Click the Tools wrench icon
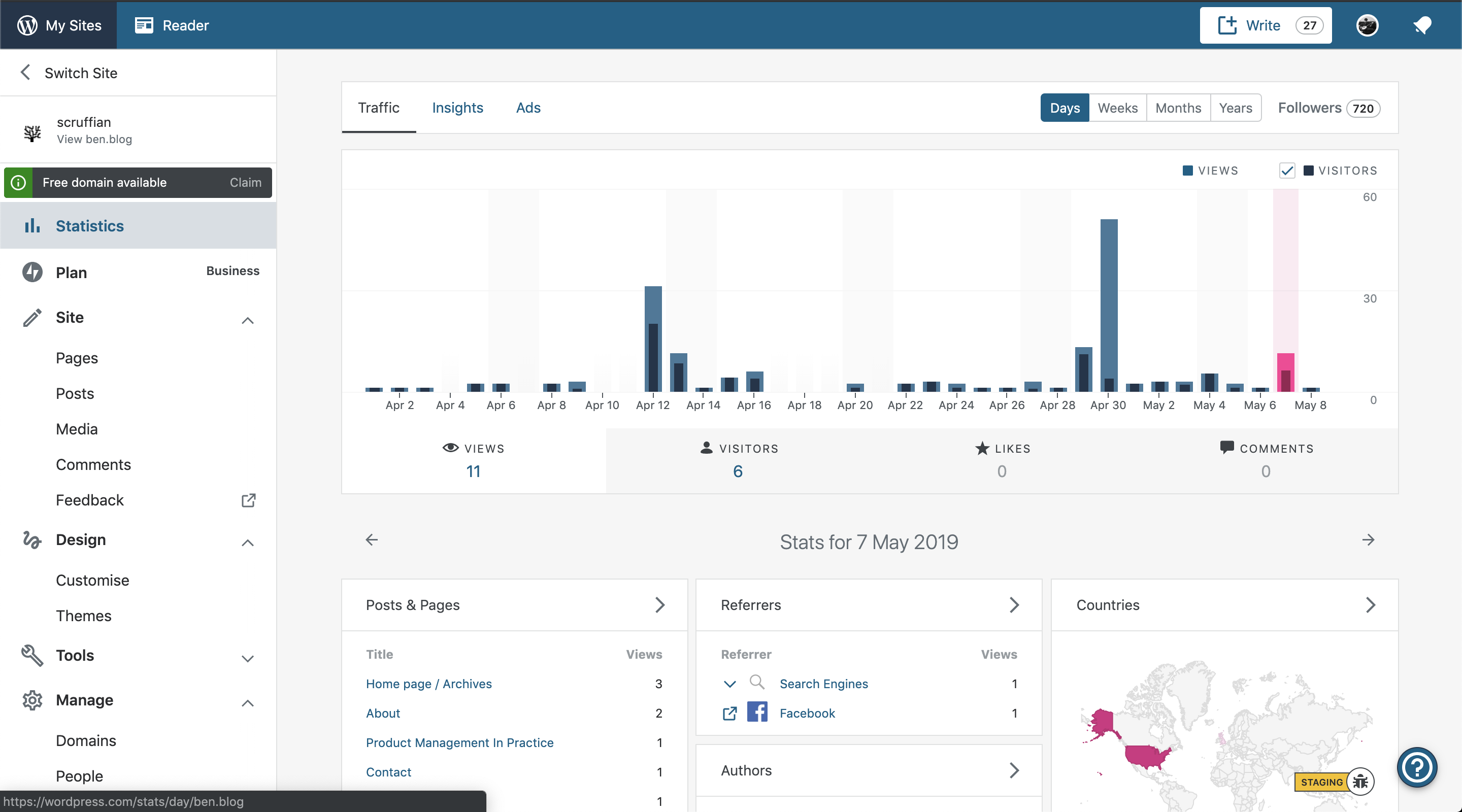 tap(32, 655)
